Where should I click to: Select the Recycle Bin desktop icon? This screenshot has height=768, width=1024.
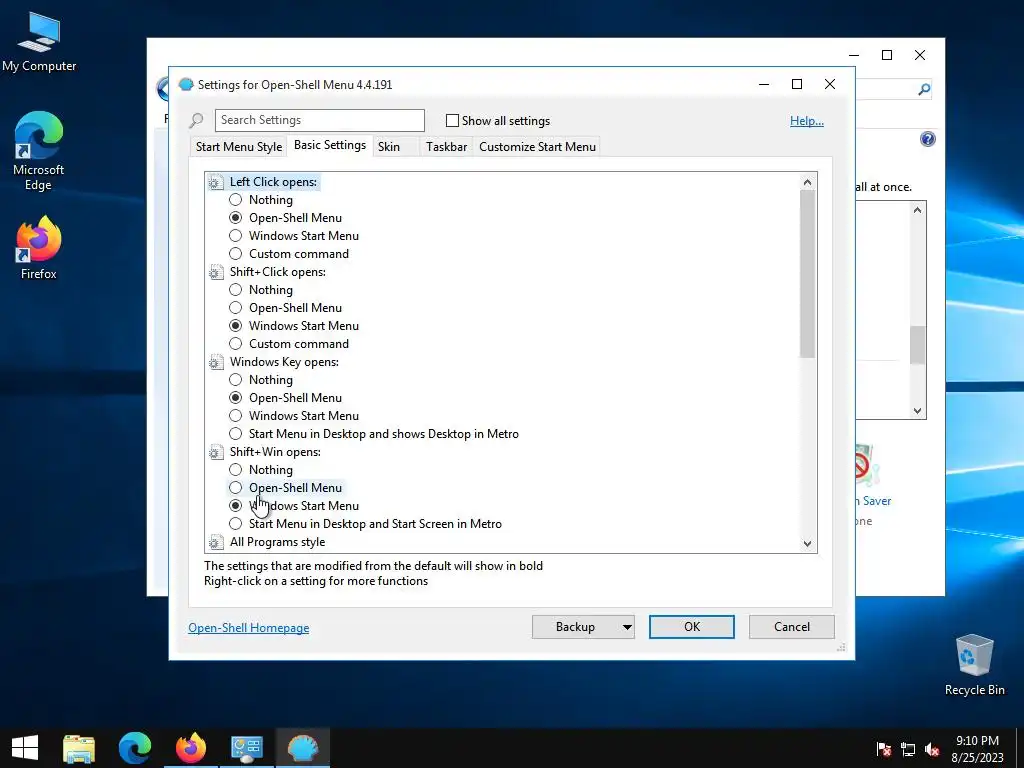974,665
